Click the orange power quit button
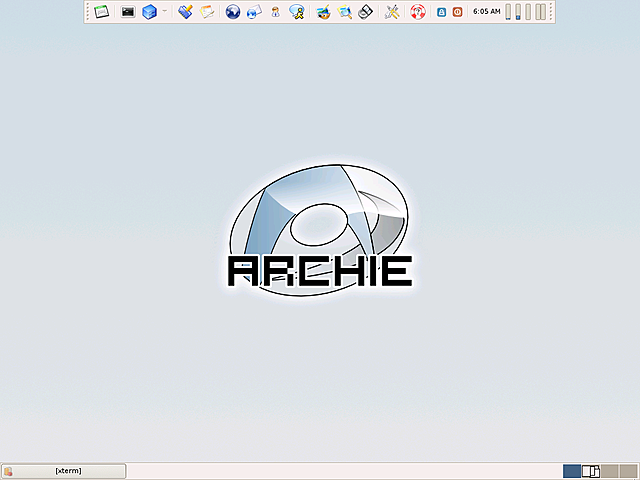 pos(458,12)
